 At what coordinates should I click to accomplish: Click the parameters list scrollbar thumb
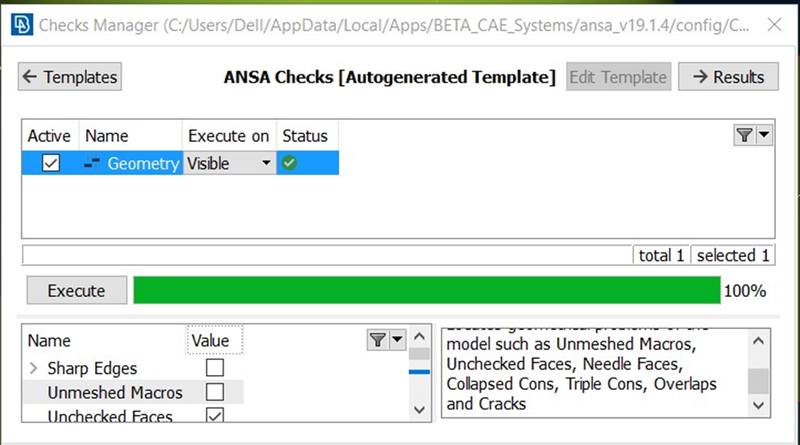pos(419,354)
